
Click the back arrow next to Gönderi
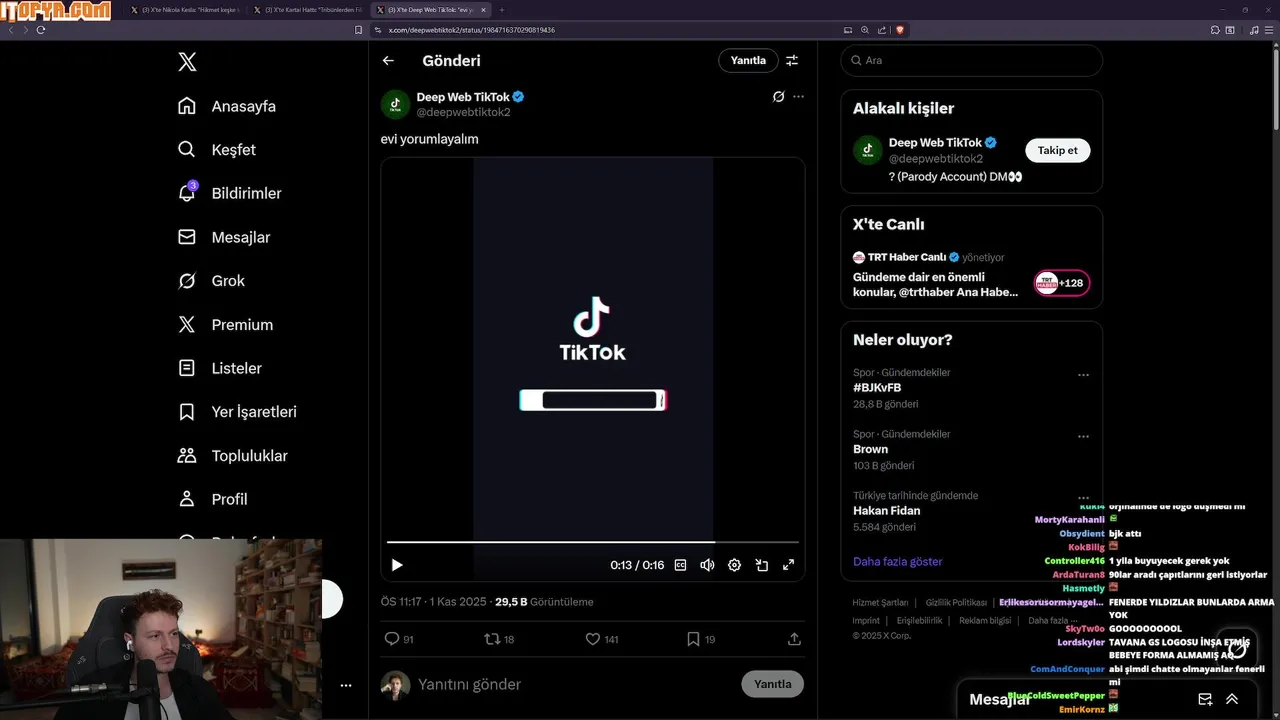[x=388, y=61]
